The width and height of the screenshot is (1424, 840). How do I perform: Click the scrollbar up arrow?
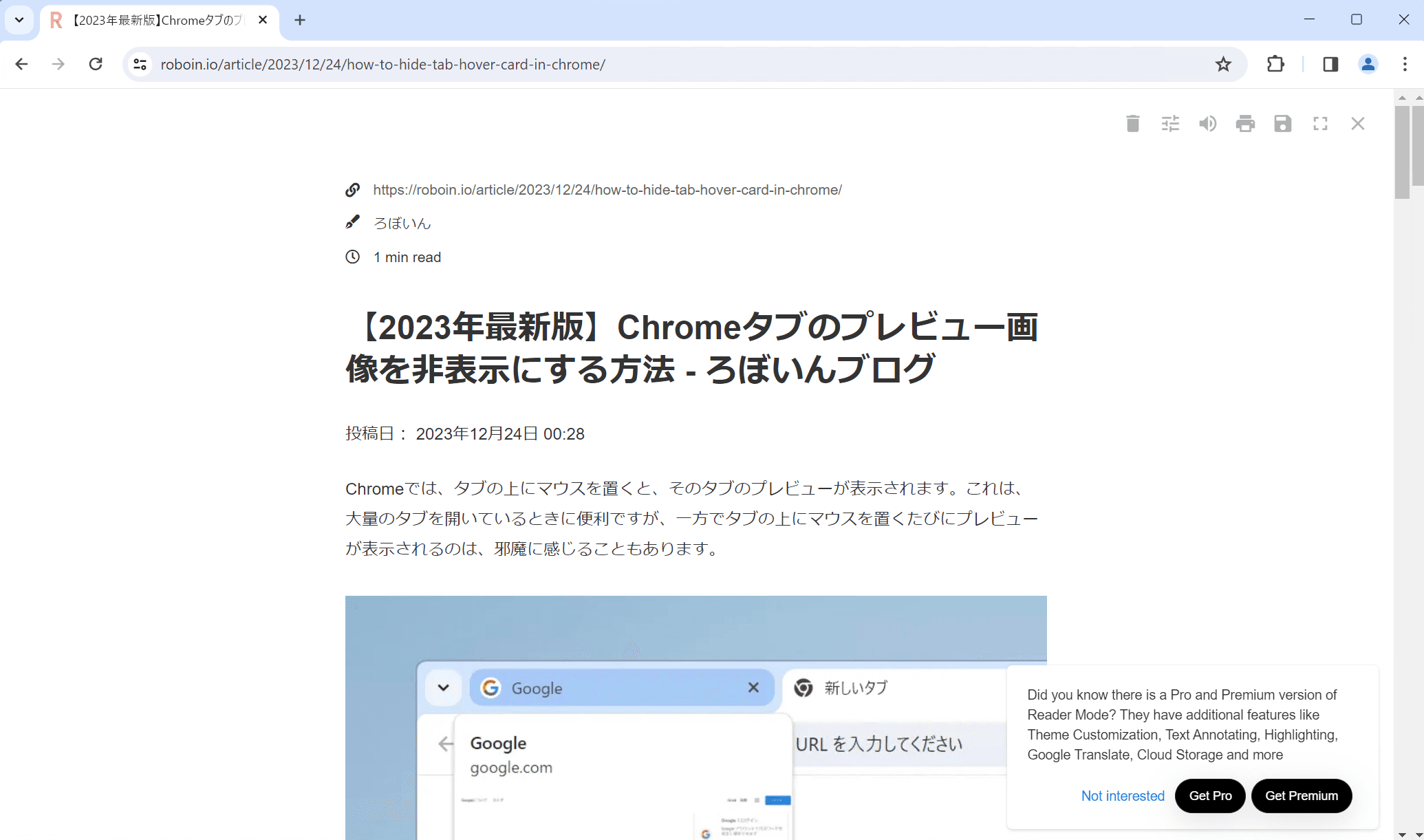[x=1402, y=97]
